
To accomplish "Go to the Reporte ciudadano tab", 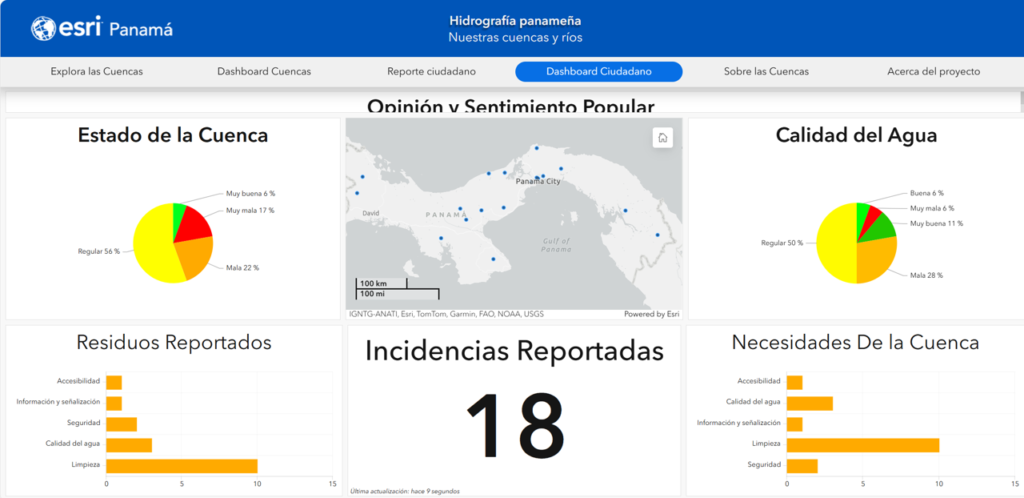I will (x=431, y=72).
